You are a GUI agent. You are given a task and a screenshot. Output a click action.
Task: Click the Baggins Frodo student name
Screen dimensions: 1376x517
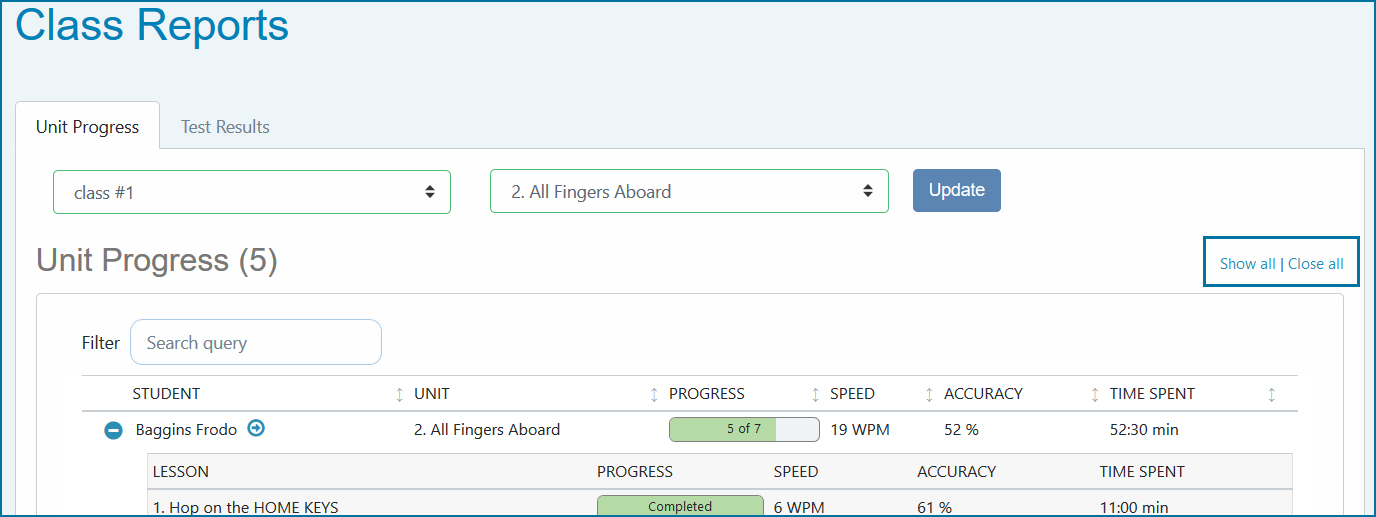pyautogui.click(x=186, y=430)
